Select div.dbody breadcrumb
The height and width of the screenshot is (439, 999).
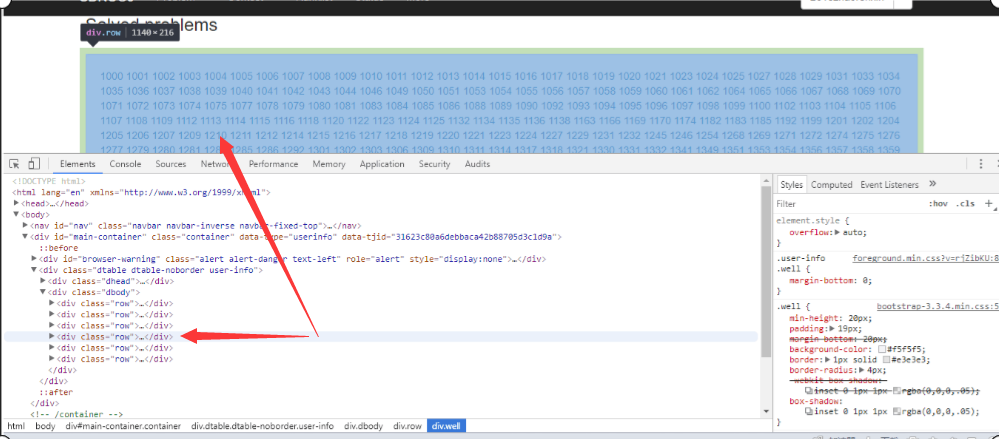point(363,426)
